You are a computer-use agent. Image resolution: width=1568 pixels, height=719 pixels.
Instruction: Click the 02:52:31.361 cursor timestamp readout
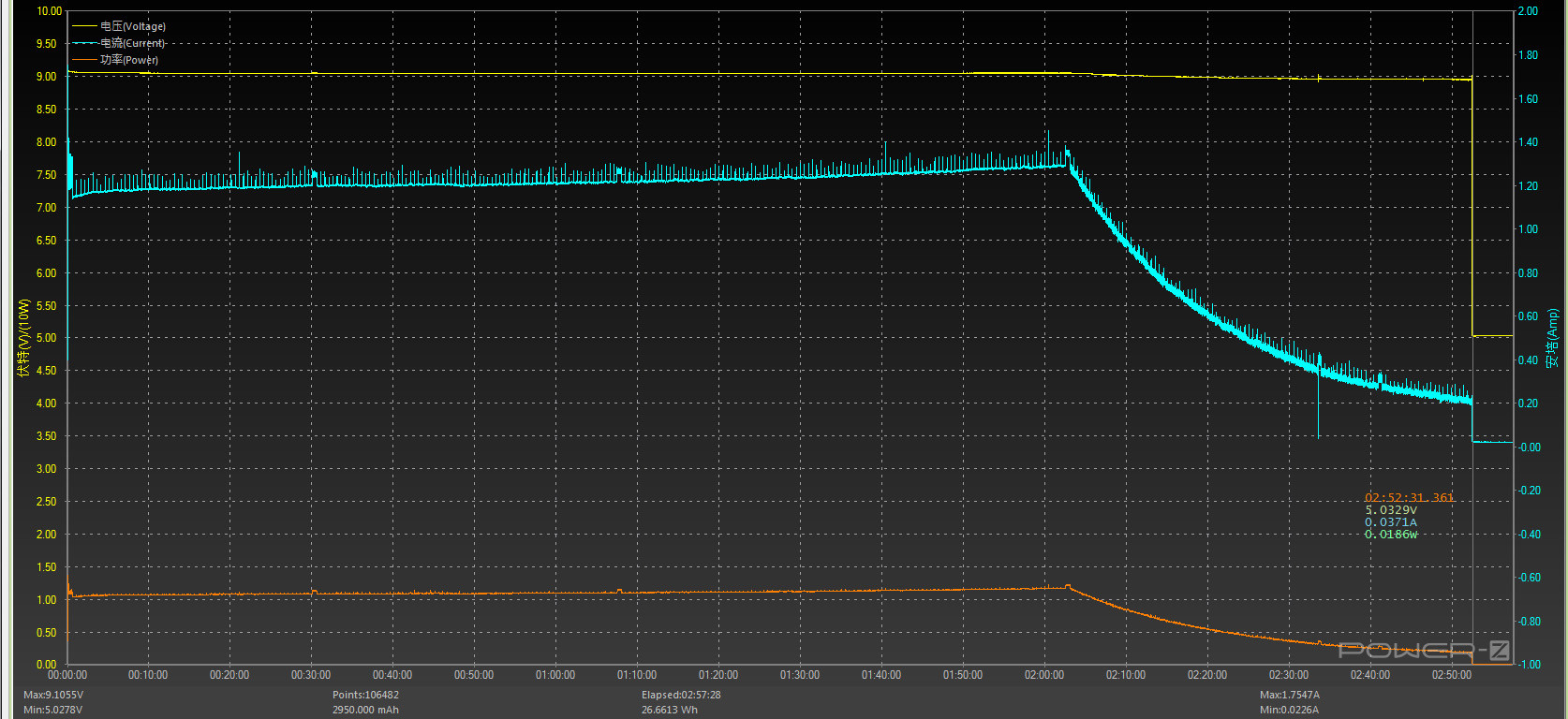(x=1409, y=498)
